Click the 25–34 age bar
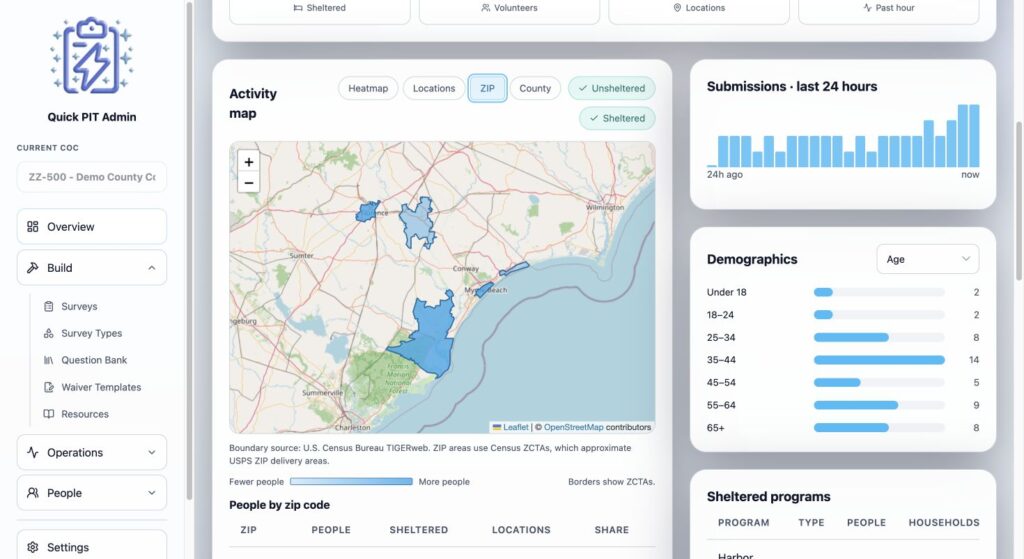Image resolution: width=1024 pixels, height=559 pixels. (851, 338)
